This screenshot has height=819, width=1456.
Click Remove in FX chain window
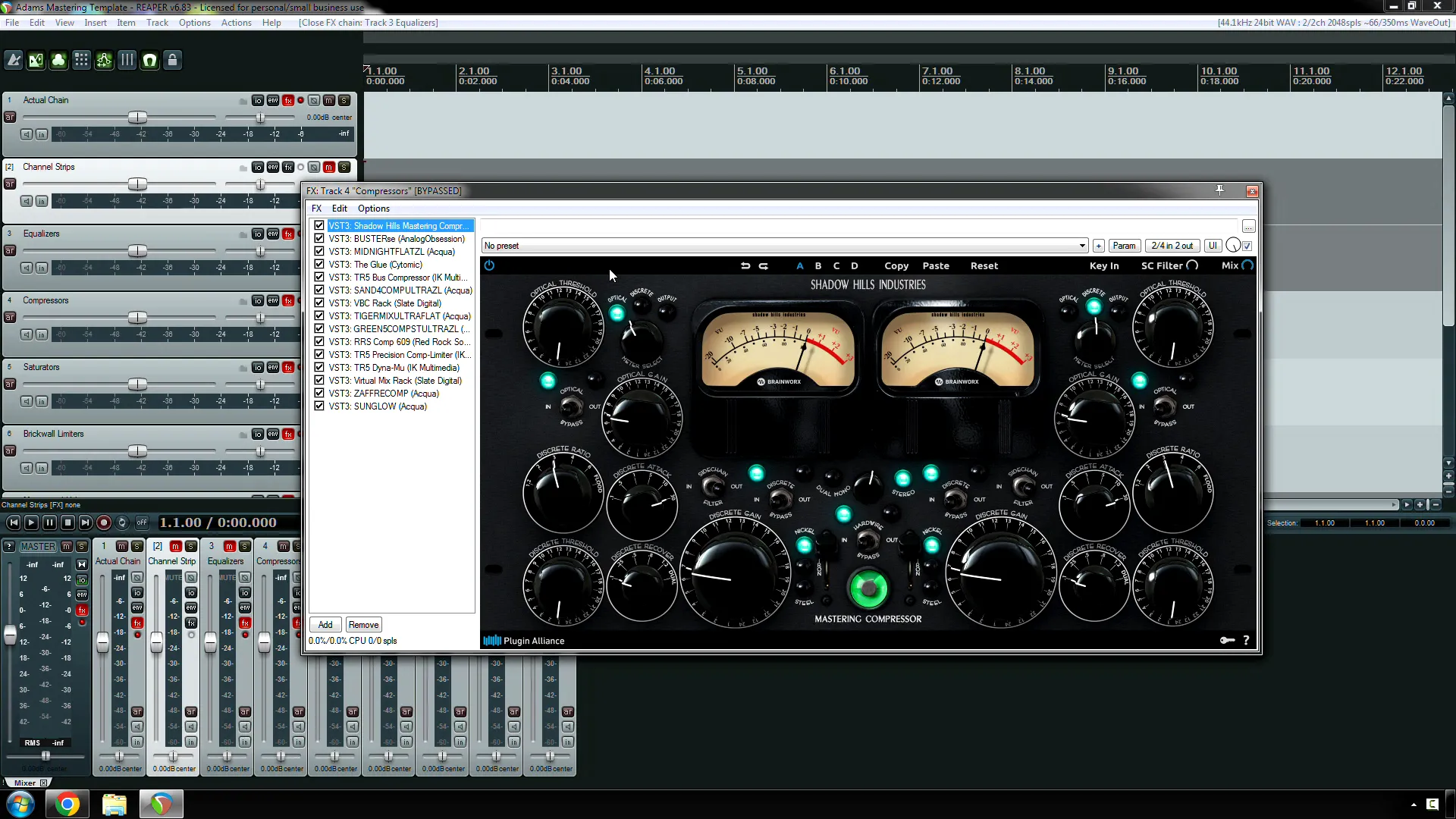point(363,625)
